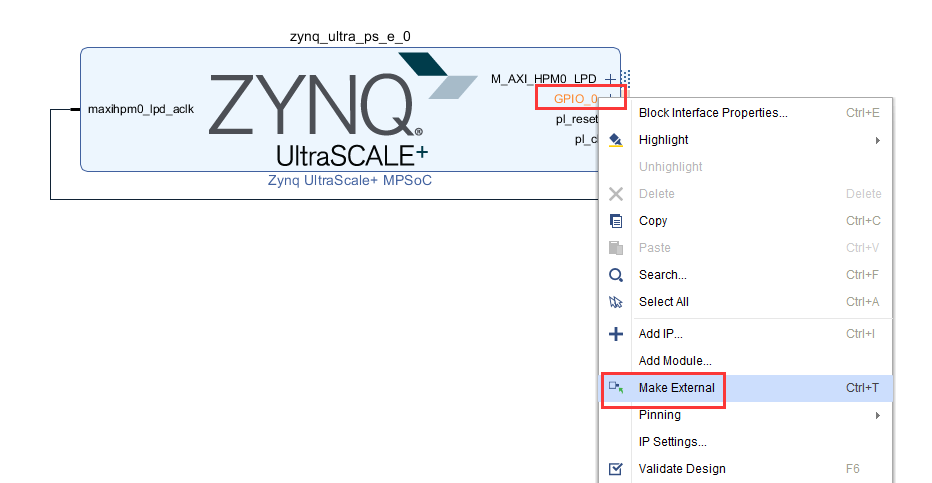Click the Search magnifier icon
Screen dimensions: 932x483
[x=616, y=275]
